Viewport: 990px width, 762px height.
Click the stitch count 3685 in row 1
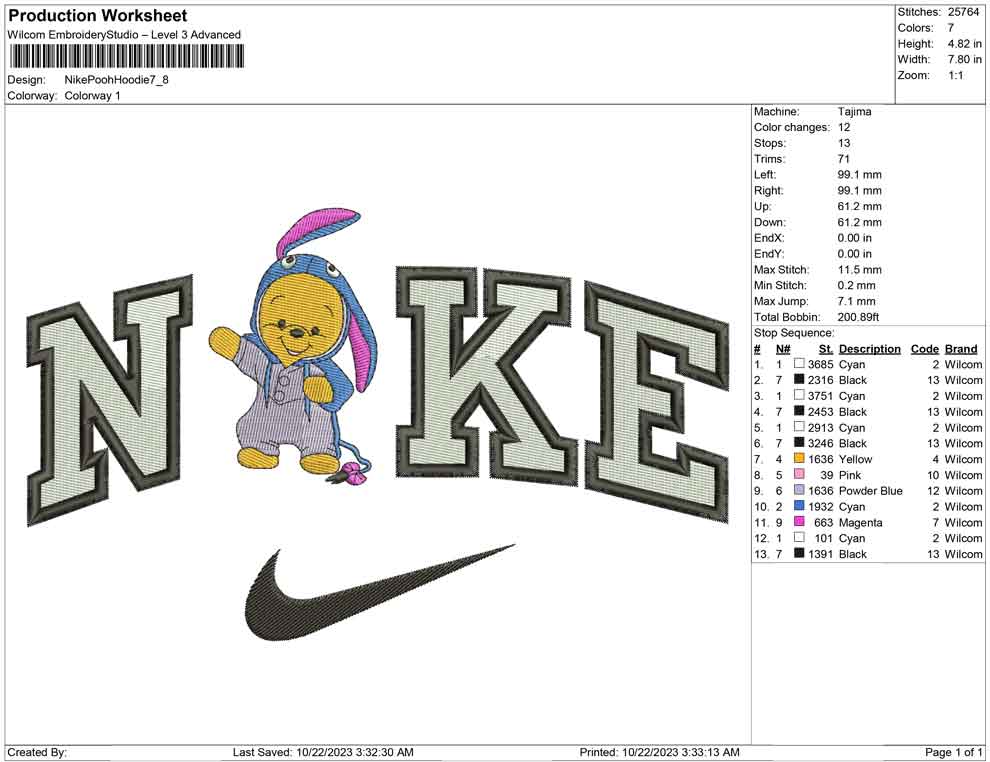pyautogui.click(x=821, y=364)
